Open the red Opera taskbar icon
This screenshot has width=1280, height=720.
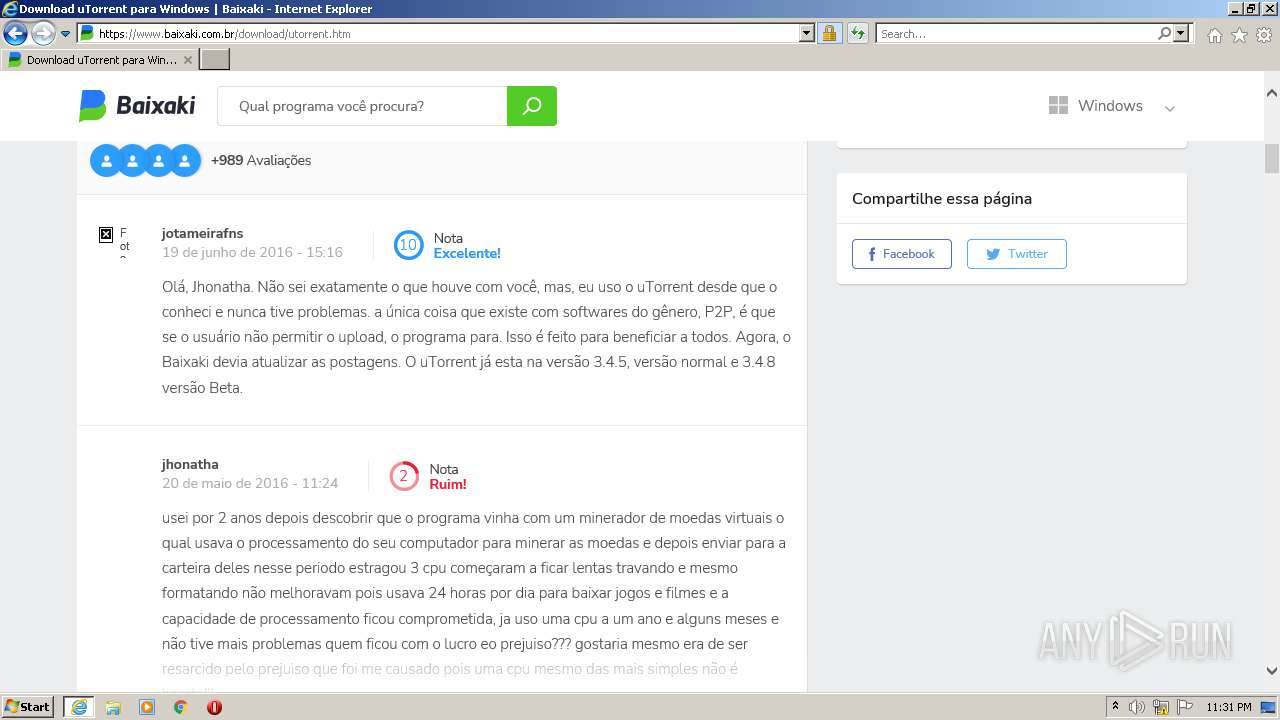(x=214, y=707)
